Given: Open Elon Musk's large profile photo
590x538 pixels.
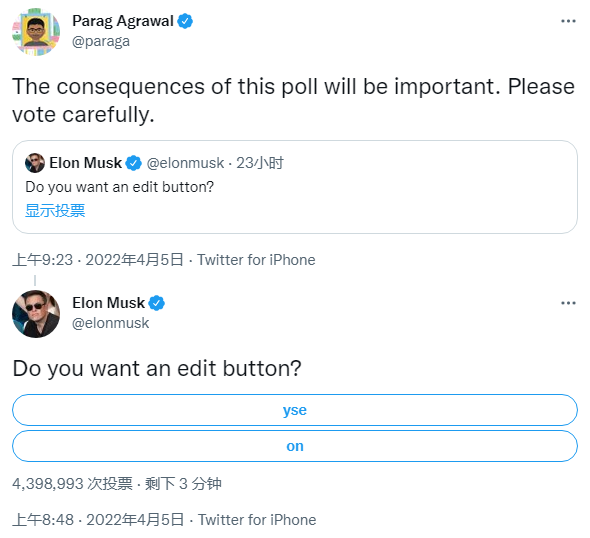Looking at the screenshot, I should click(x=36, y=313).
